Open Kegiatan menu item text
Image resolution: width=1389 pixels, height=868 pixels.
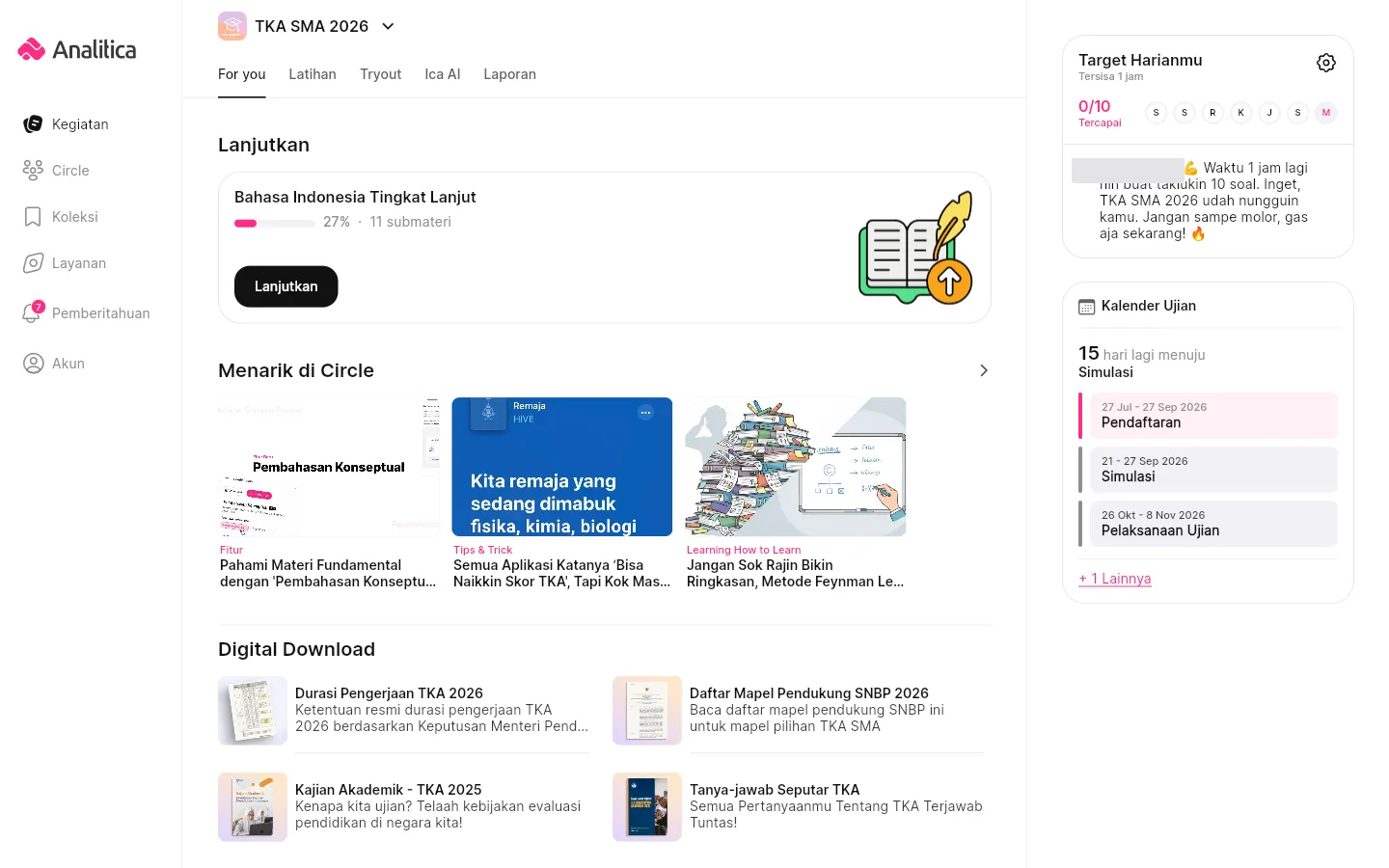pyautogui.click(x=80, y=124)
